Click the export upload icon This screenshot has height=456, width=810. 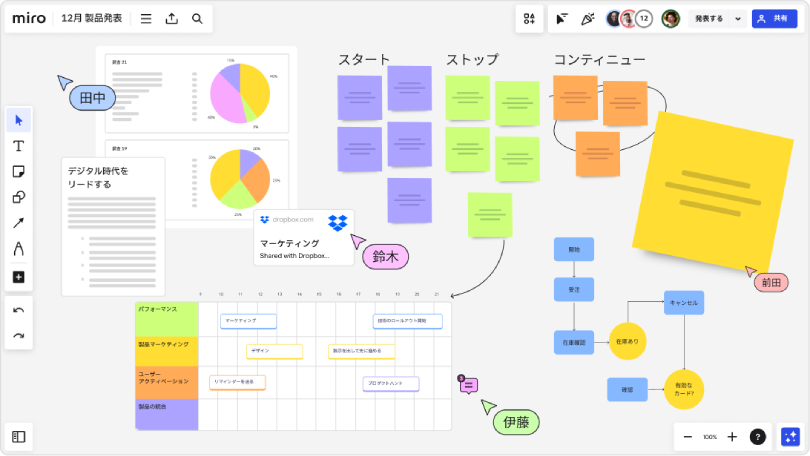172,19
